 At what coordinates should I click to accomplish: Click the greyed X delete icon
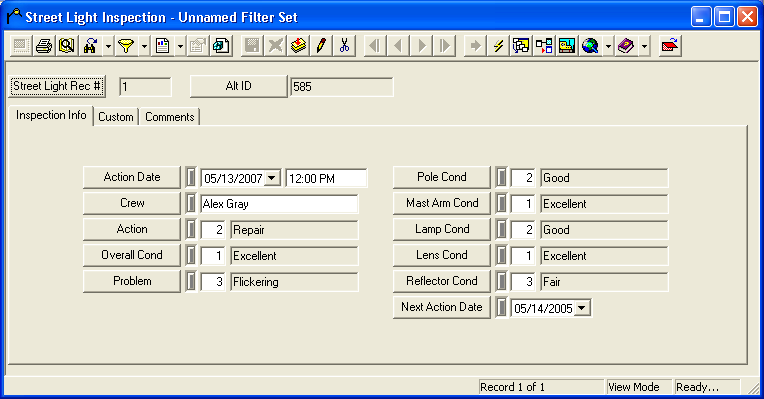275,46
